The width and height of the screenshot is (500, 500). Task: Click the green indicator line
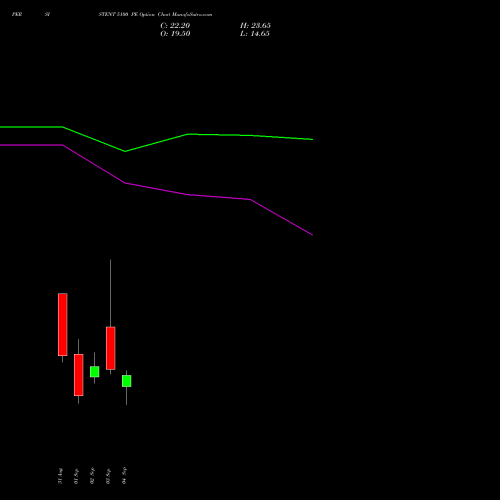pos(156,143)
